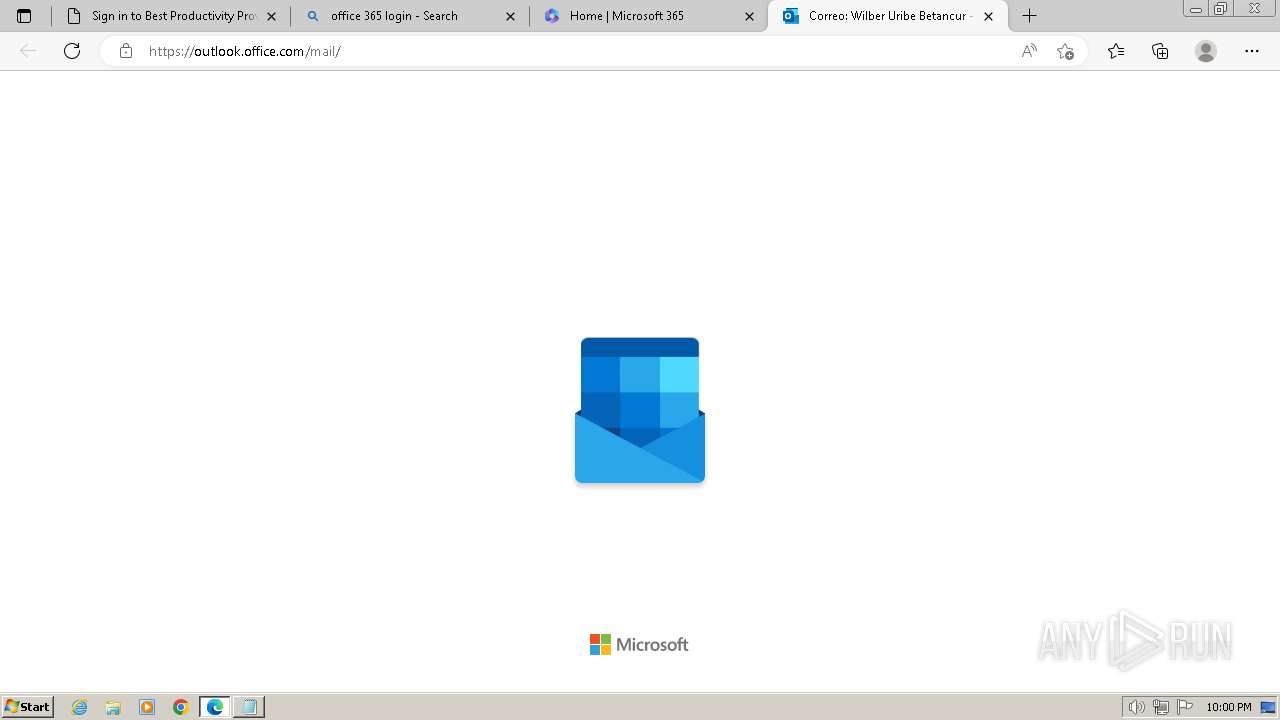Open the tab actions menu icon
The width and height of the screenshot is (1280, 720).
24,16
